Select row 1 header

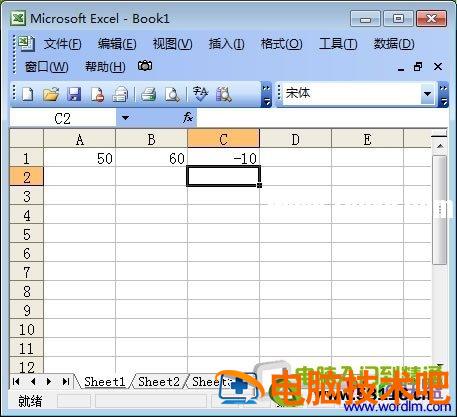(x=27, y=158)
